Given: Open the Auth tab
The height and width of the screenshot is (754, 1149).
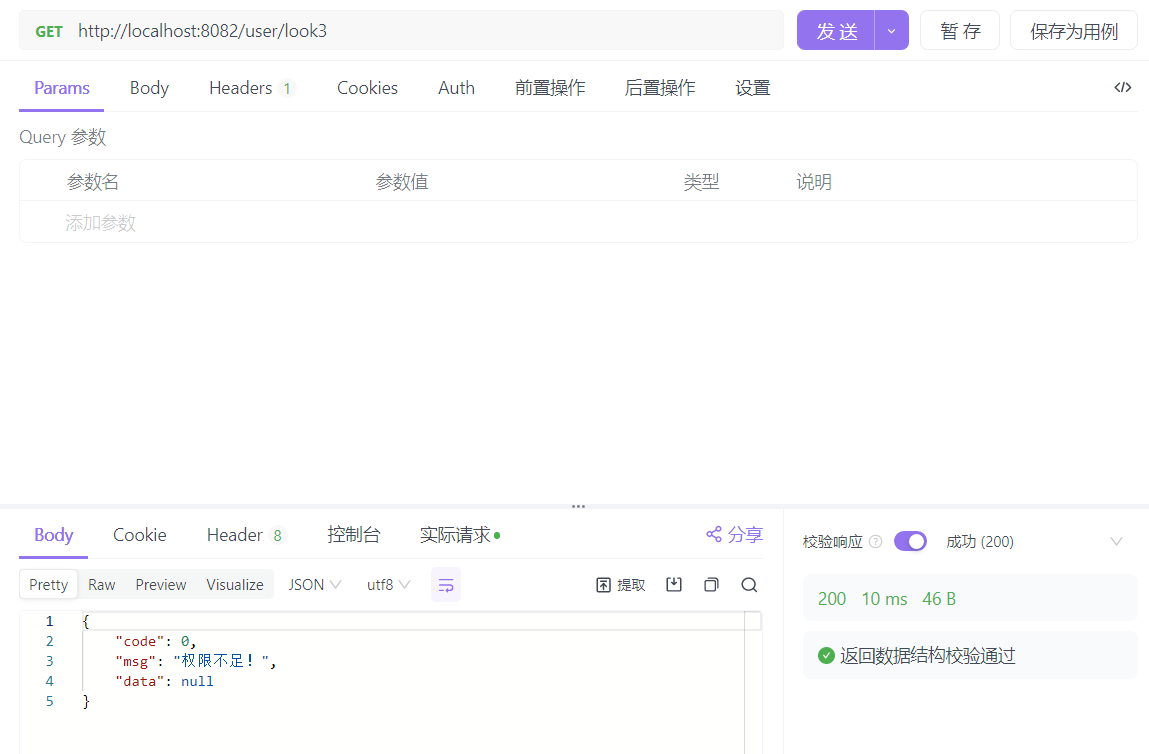Looking at the screenshot, I should tap(456, 88).
